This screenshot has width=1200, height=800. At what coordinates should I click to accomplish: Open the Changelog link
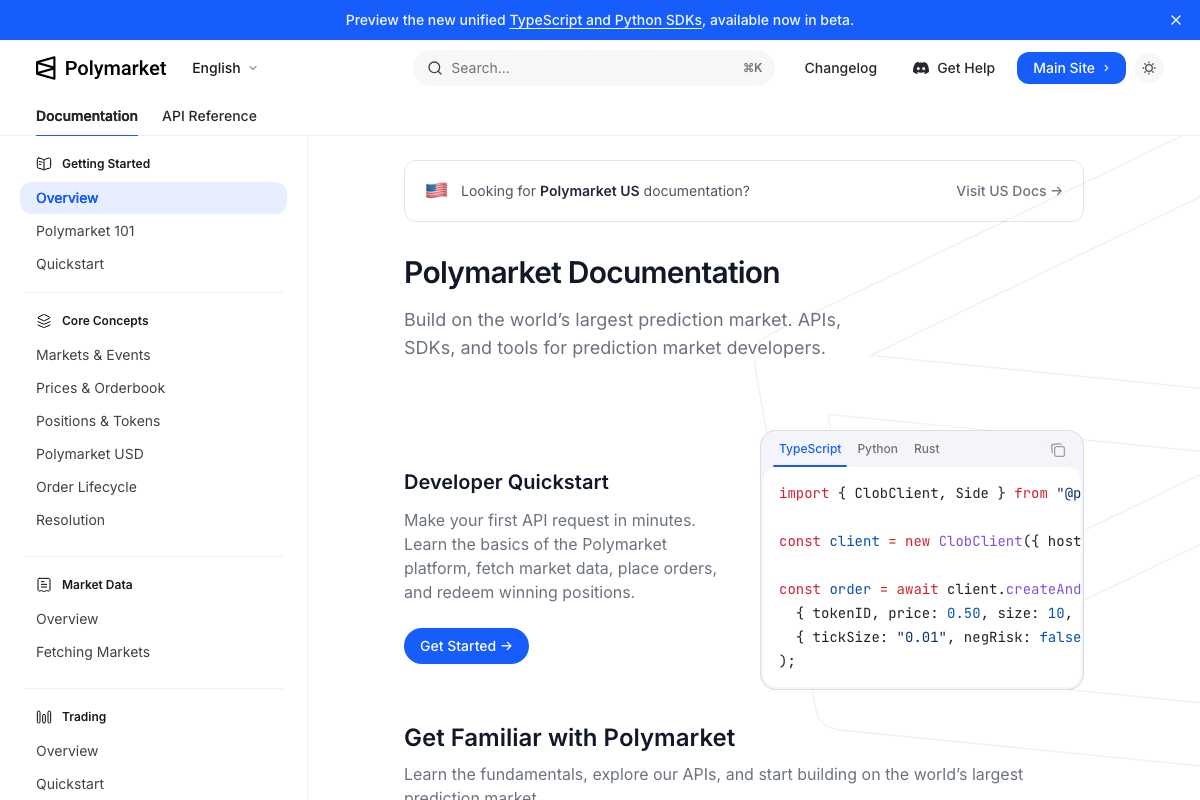click(841, 68)
